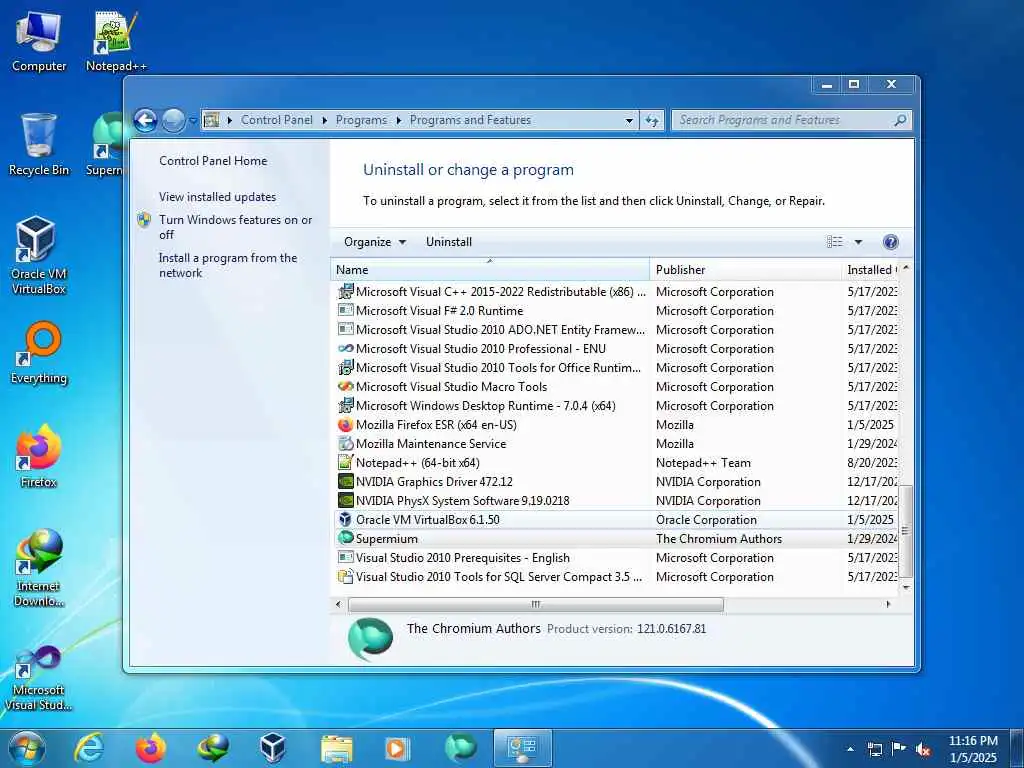The image size is (1024, 768).
Task: Click the refresh button beside address bar
Action: point(652,120)
